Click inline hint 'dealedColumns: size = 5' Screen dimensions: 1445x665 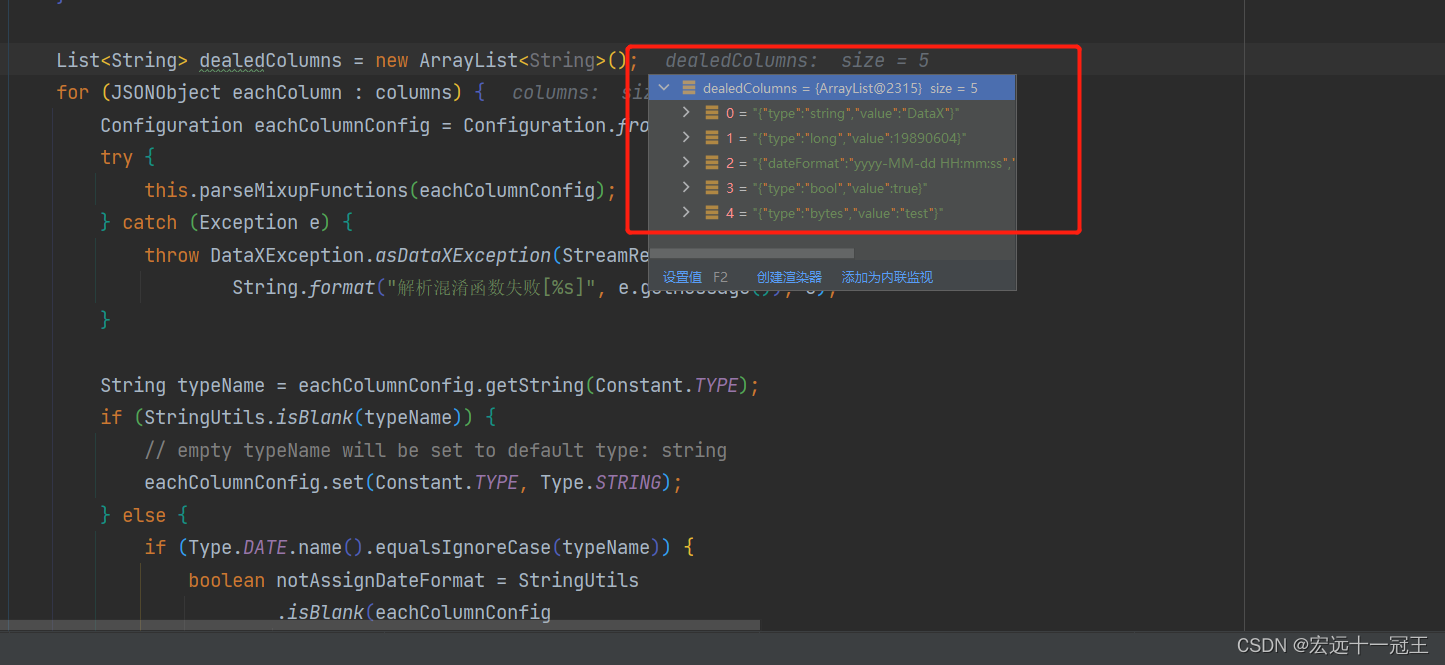click(797, 61)
